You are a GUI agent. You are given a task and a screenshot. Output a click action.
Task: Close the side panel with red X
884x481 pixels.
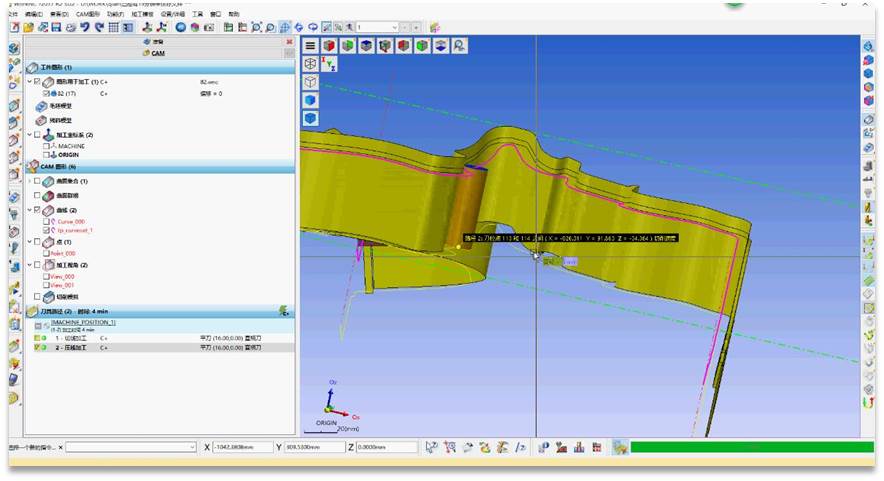click(289, 42)
